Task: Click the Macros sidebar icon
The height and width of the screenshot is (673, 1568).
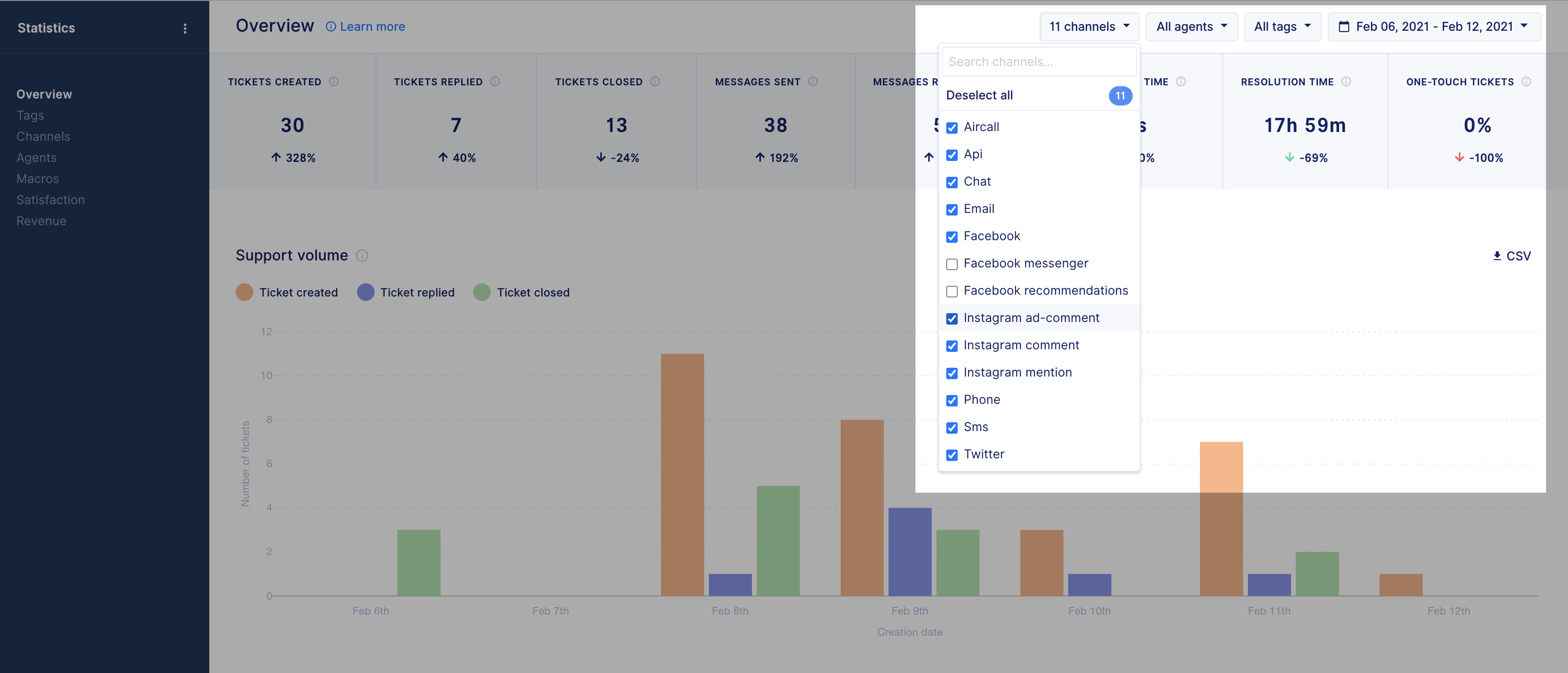Action: click(x=38, y=178)
